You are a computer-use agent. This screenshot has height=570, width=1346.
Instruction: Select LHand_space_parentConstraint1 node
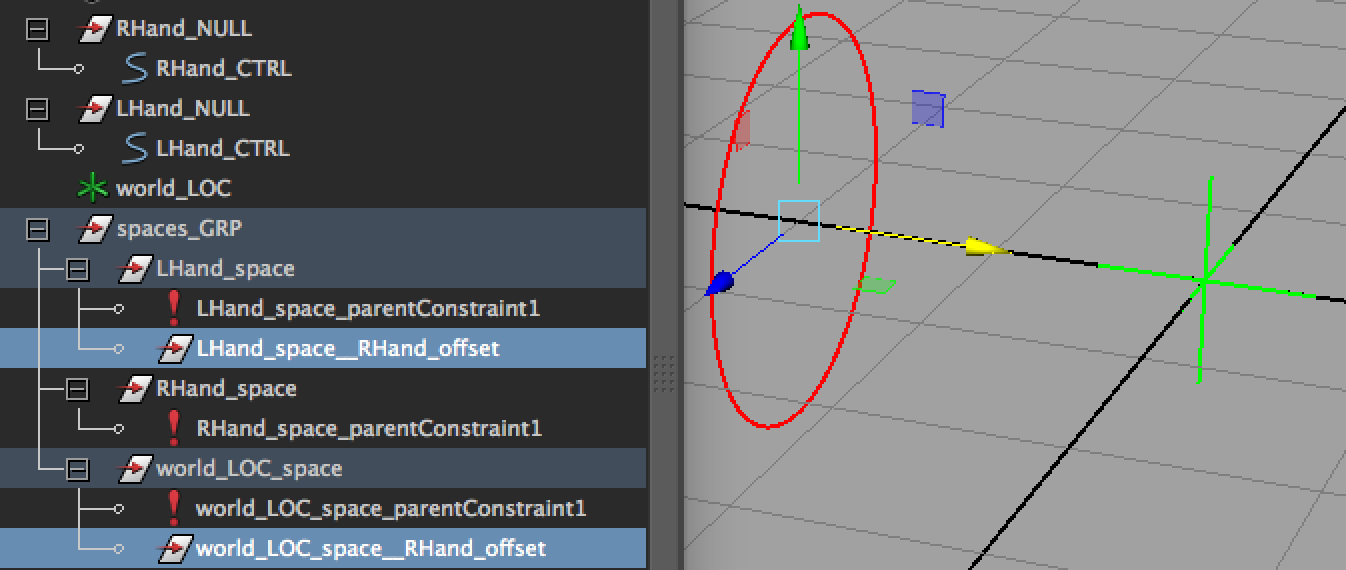[368, 309]
